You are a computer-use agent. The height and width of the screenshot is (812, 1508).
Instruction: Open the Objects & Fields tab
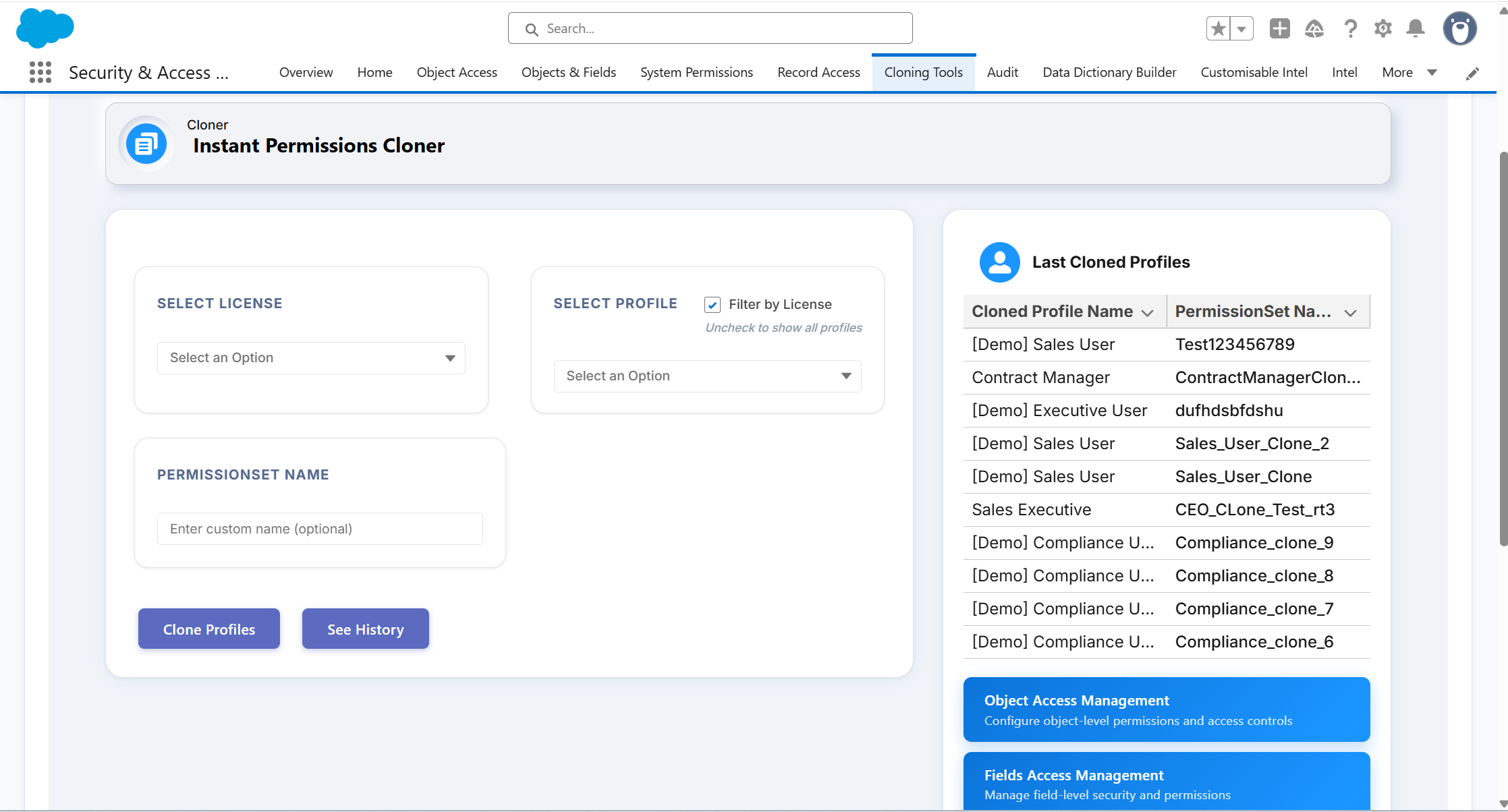click(x=569, y=72)
